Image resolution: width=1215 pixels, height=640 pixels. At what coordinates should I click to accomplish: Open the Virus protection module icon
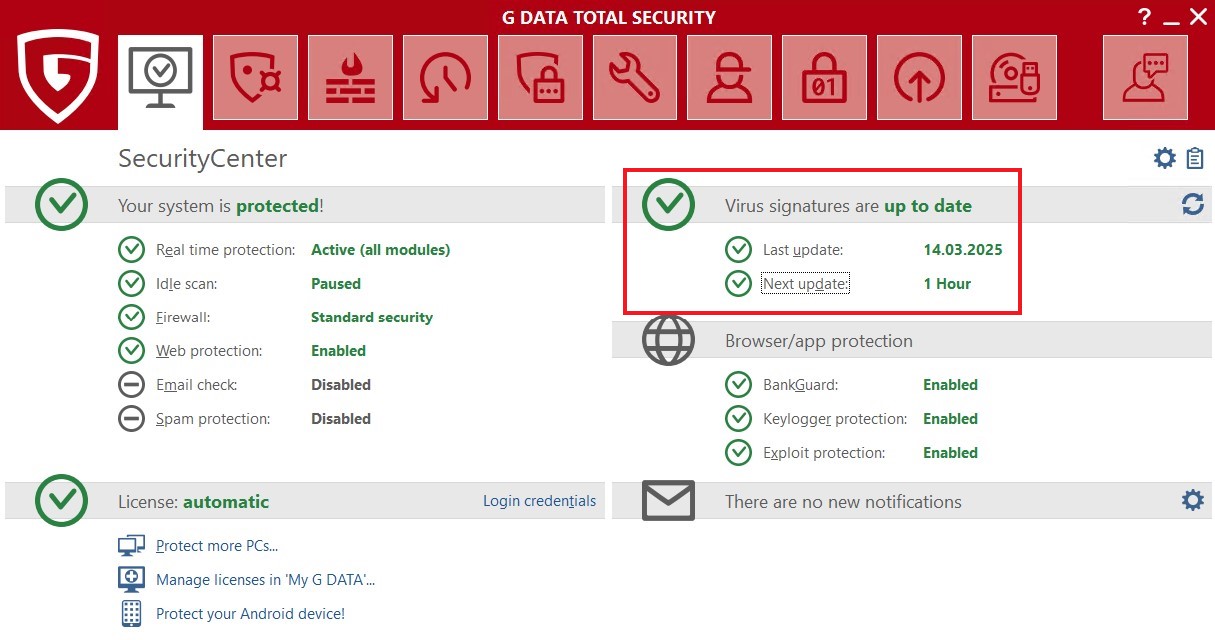[x=255, y=78]
